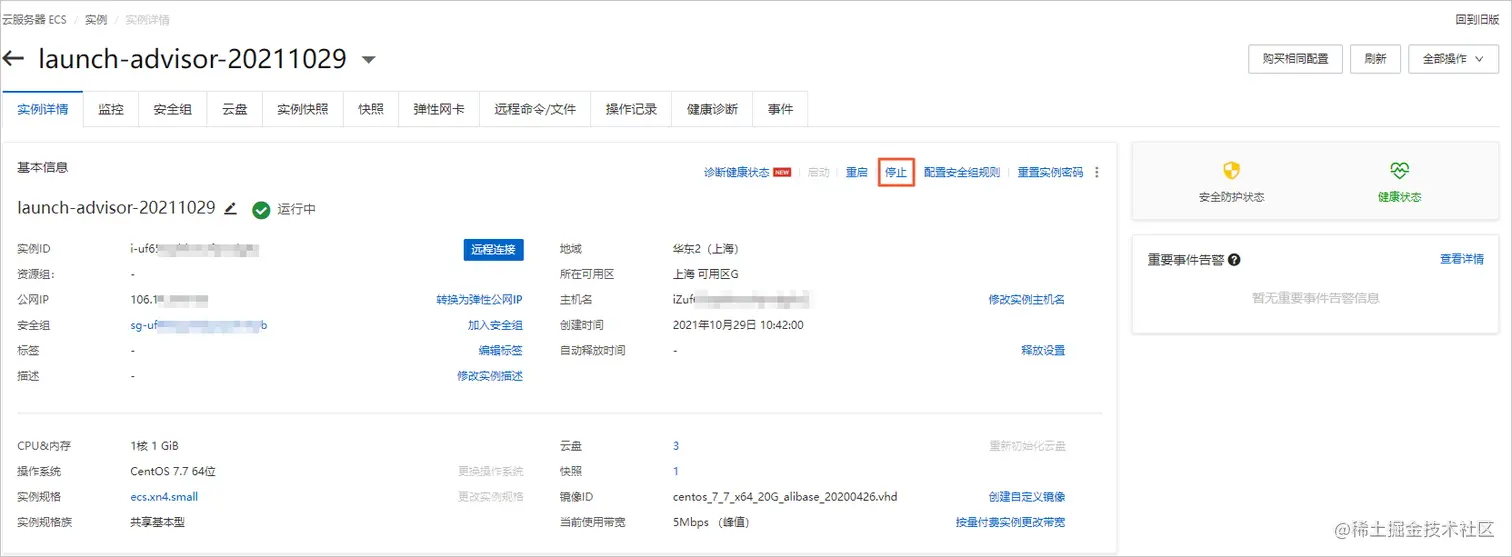Click the blue 远程连接 button
Screen dimensions: 1512x557
pos(494,249)
